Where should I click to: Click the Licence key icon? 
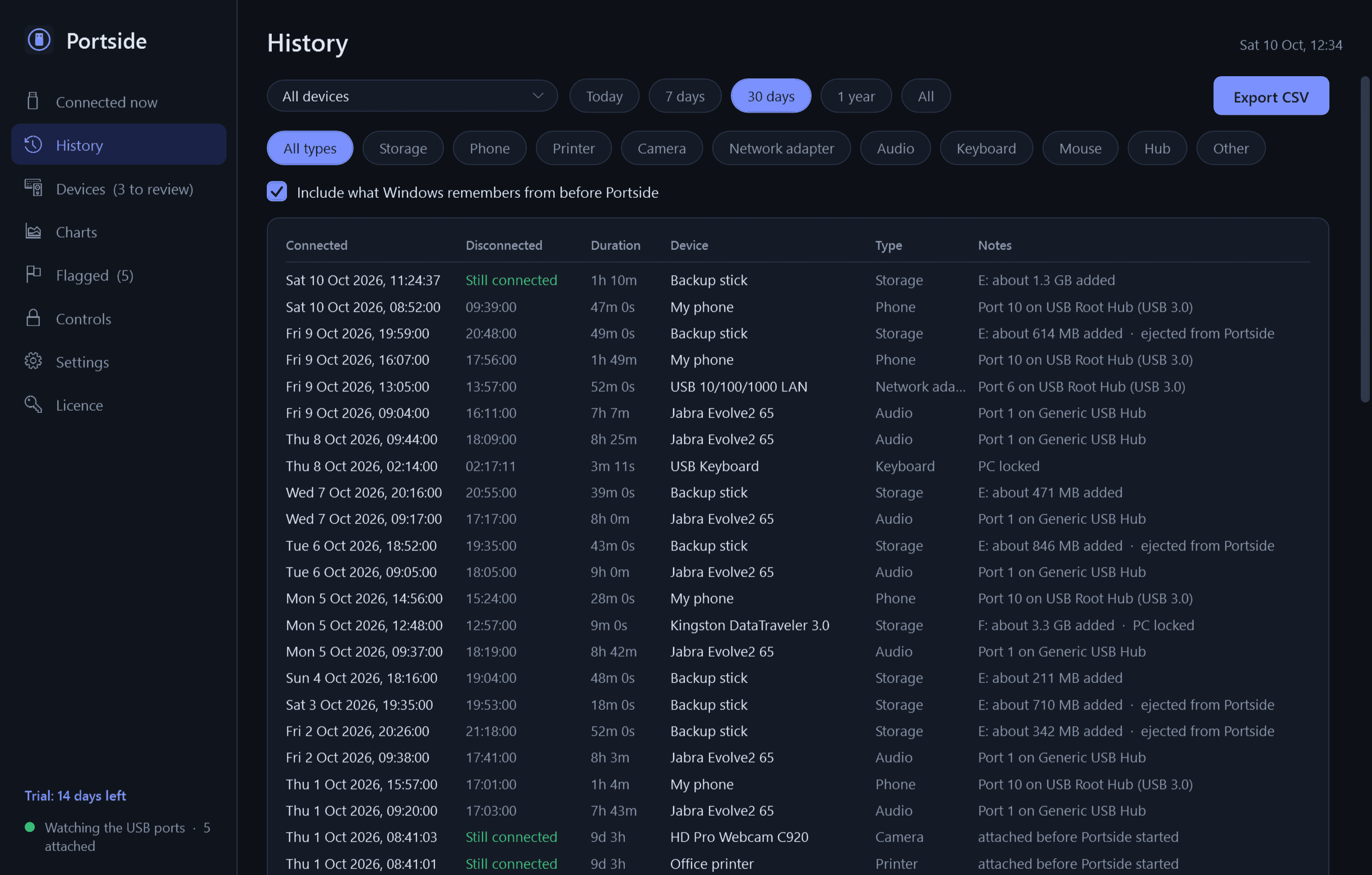click(33, 404)
